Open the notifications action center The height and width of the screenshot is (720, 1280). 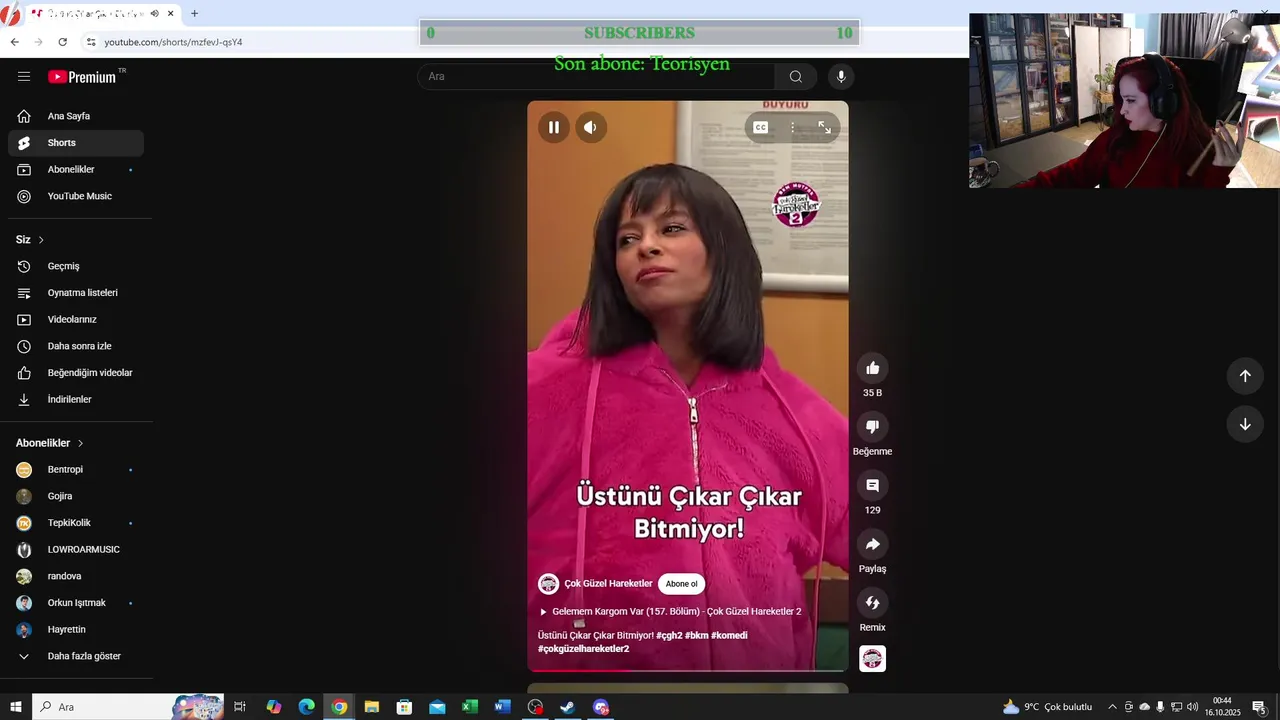tap(1260, 707)
